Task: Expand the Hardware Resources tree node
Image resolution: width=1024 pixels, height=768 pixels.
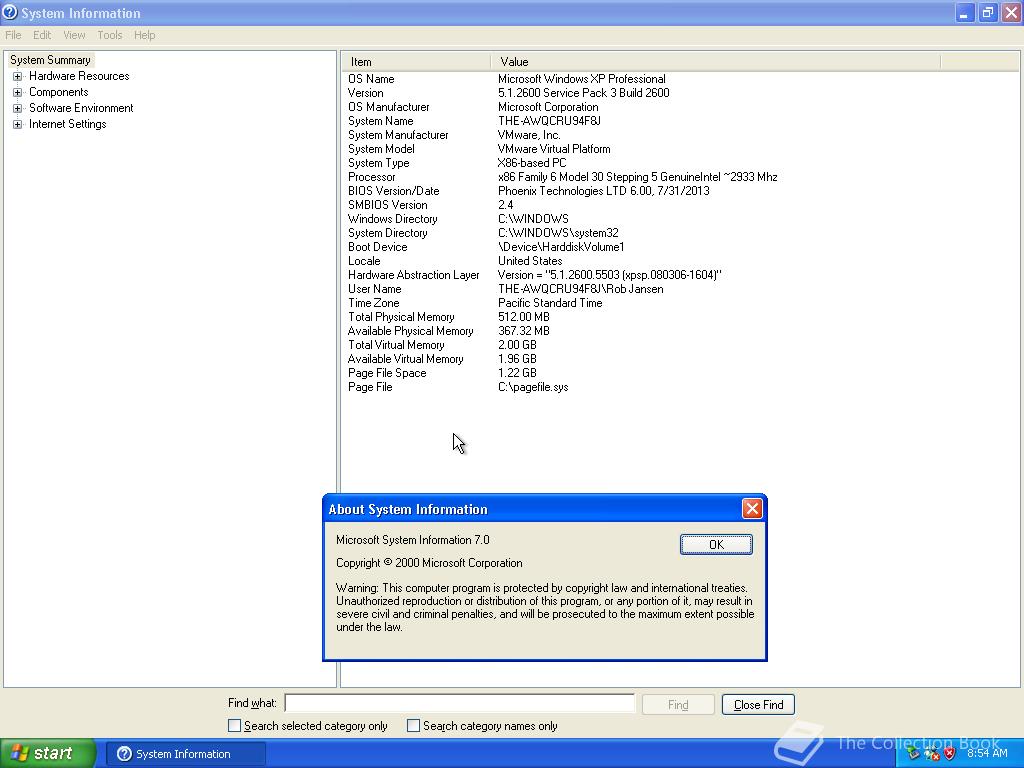Action: pos(18,76)
